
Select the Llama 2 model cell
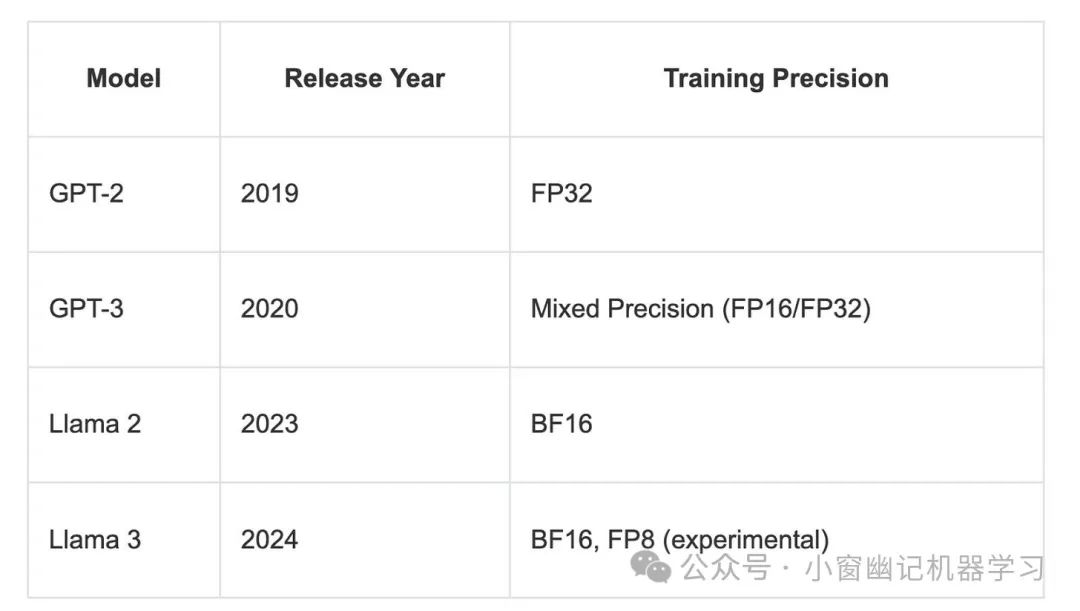(x=124, y=424)
